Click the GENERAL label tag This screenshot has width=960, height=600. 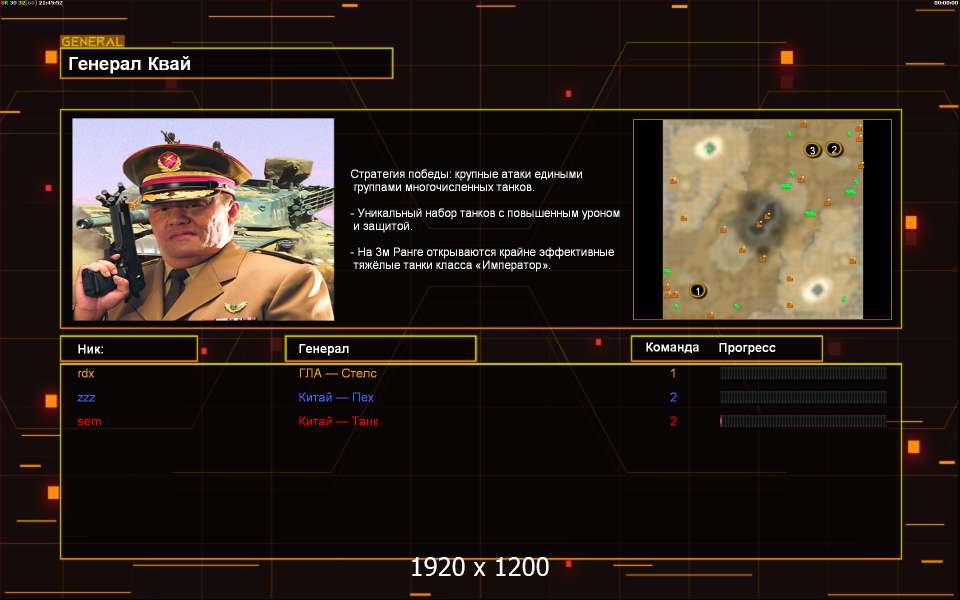92,42
